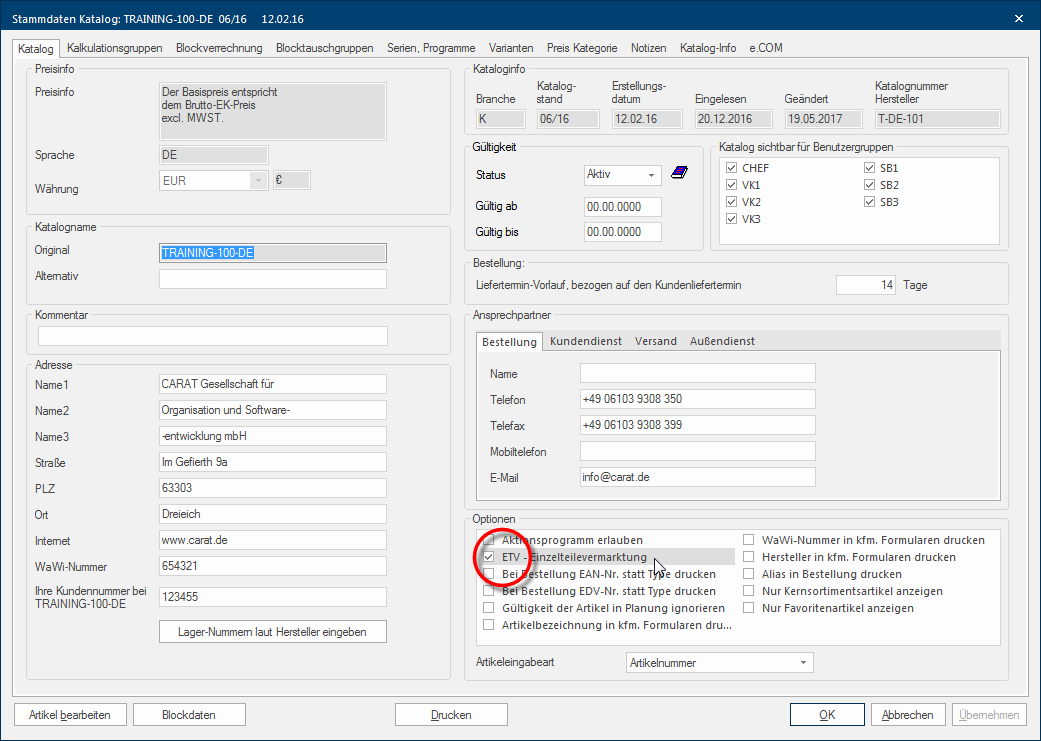Toggle the CHEF user group checkbox

pos(731,168)
